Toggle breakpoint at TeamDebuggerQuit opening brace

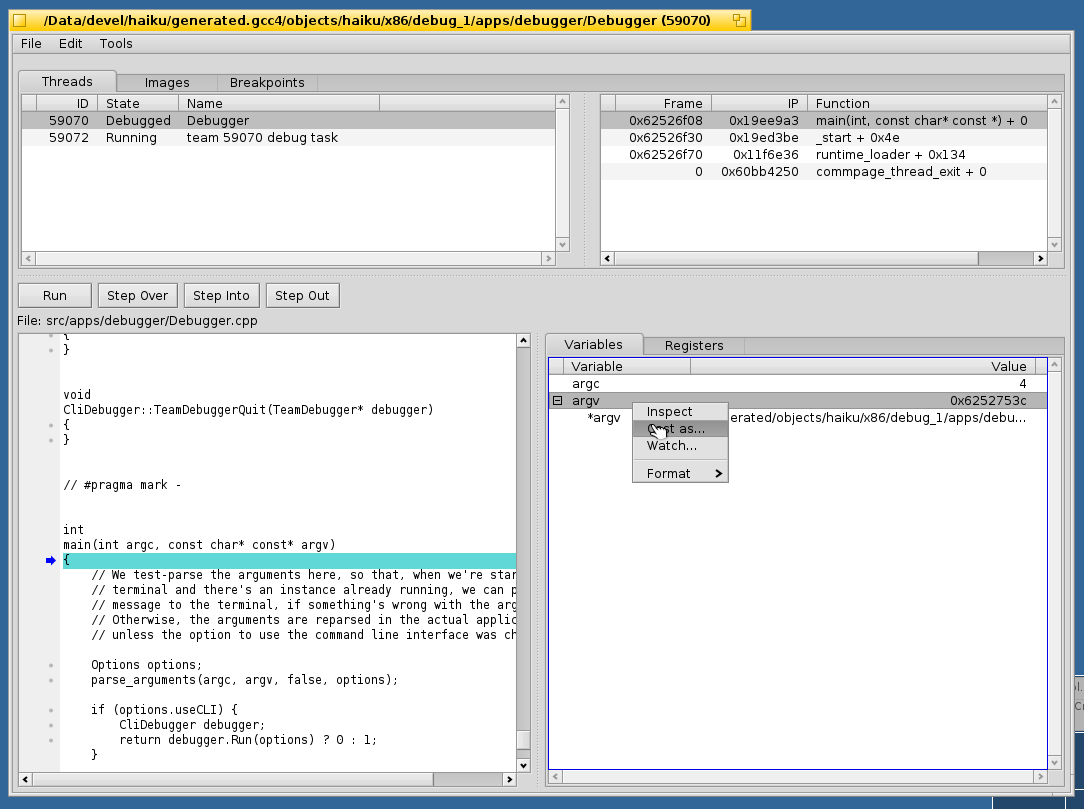pos(50,425)
